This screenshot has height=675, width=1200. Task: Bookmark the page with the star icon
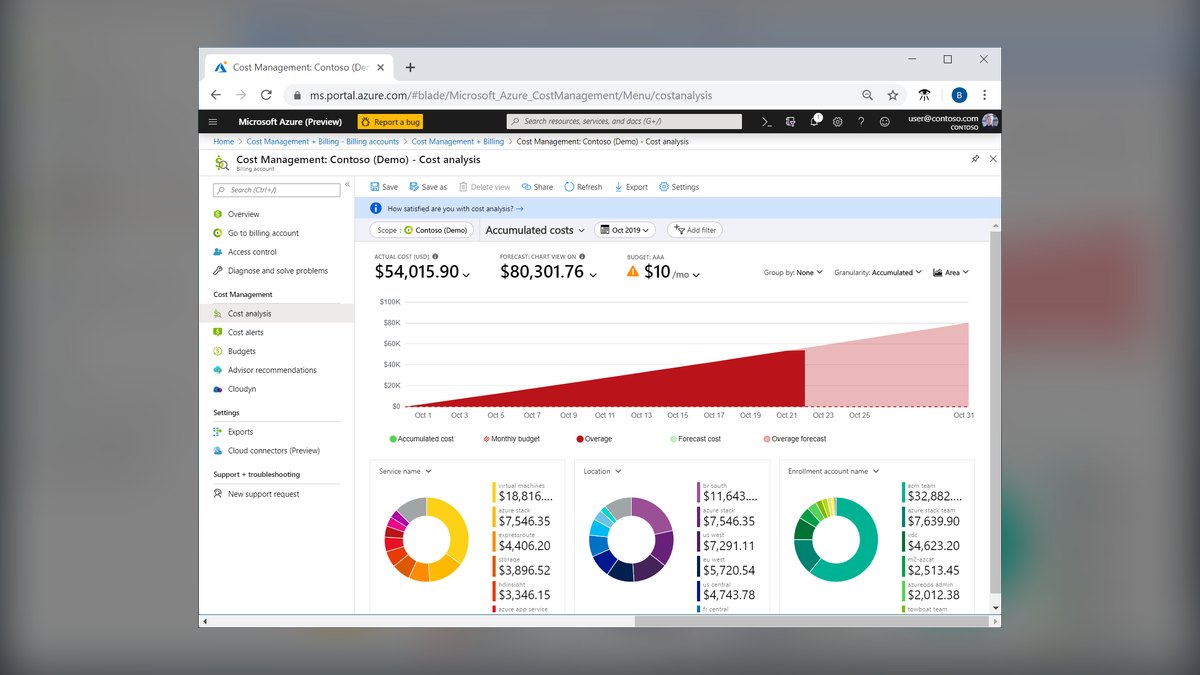click(893, 95)
